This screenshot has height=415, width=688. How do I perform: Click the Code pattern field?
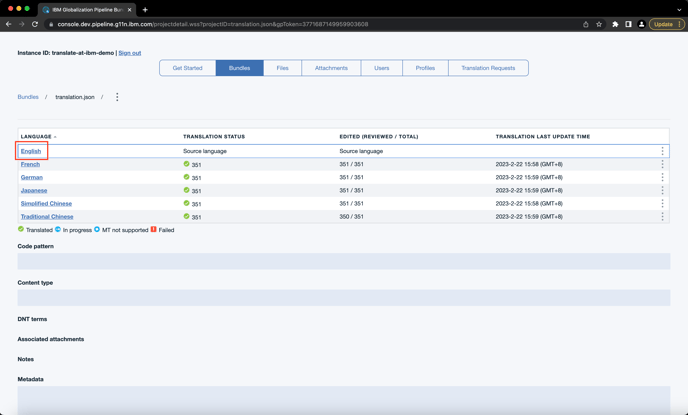coord(344,261)
